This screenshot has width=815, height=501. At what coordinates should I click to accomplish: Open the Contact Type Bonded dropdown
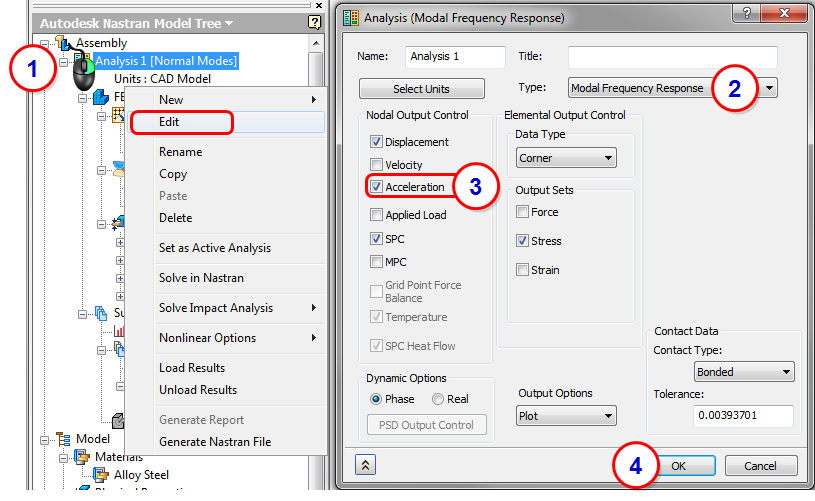(x=744, y=372)
